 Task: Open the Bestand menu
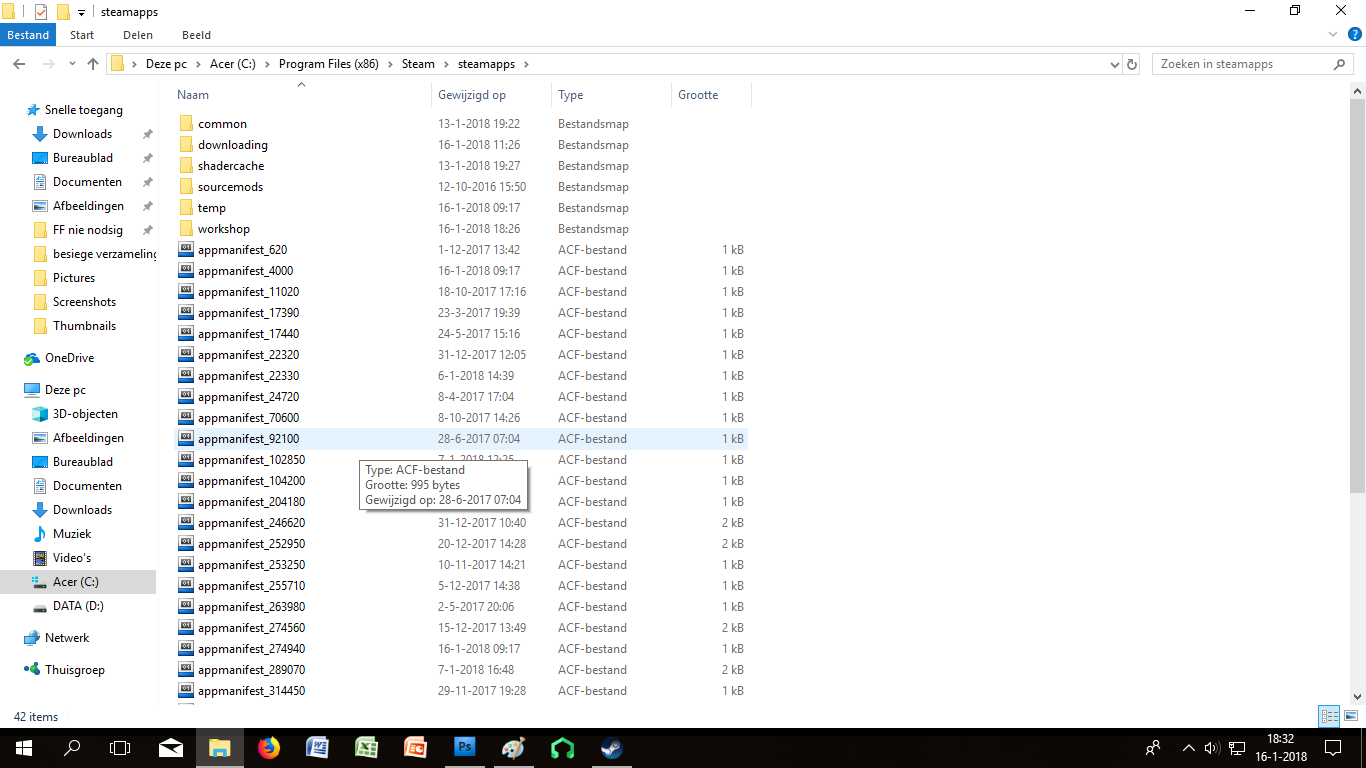28,35
